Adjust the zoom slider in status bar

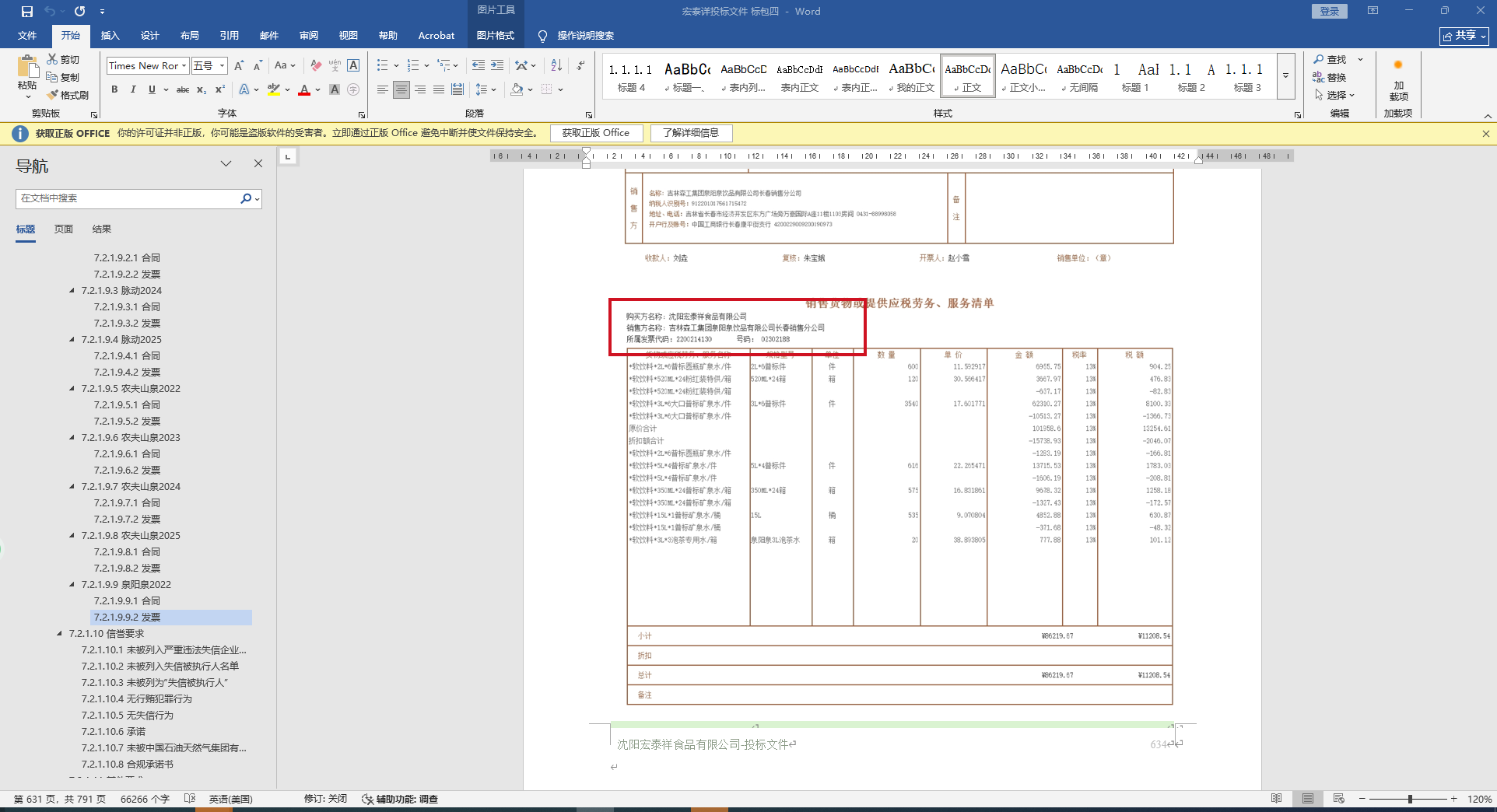[x=1409, y=799]
